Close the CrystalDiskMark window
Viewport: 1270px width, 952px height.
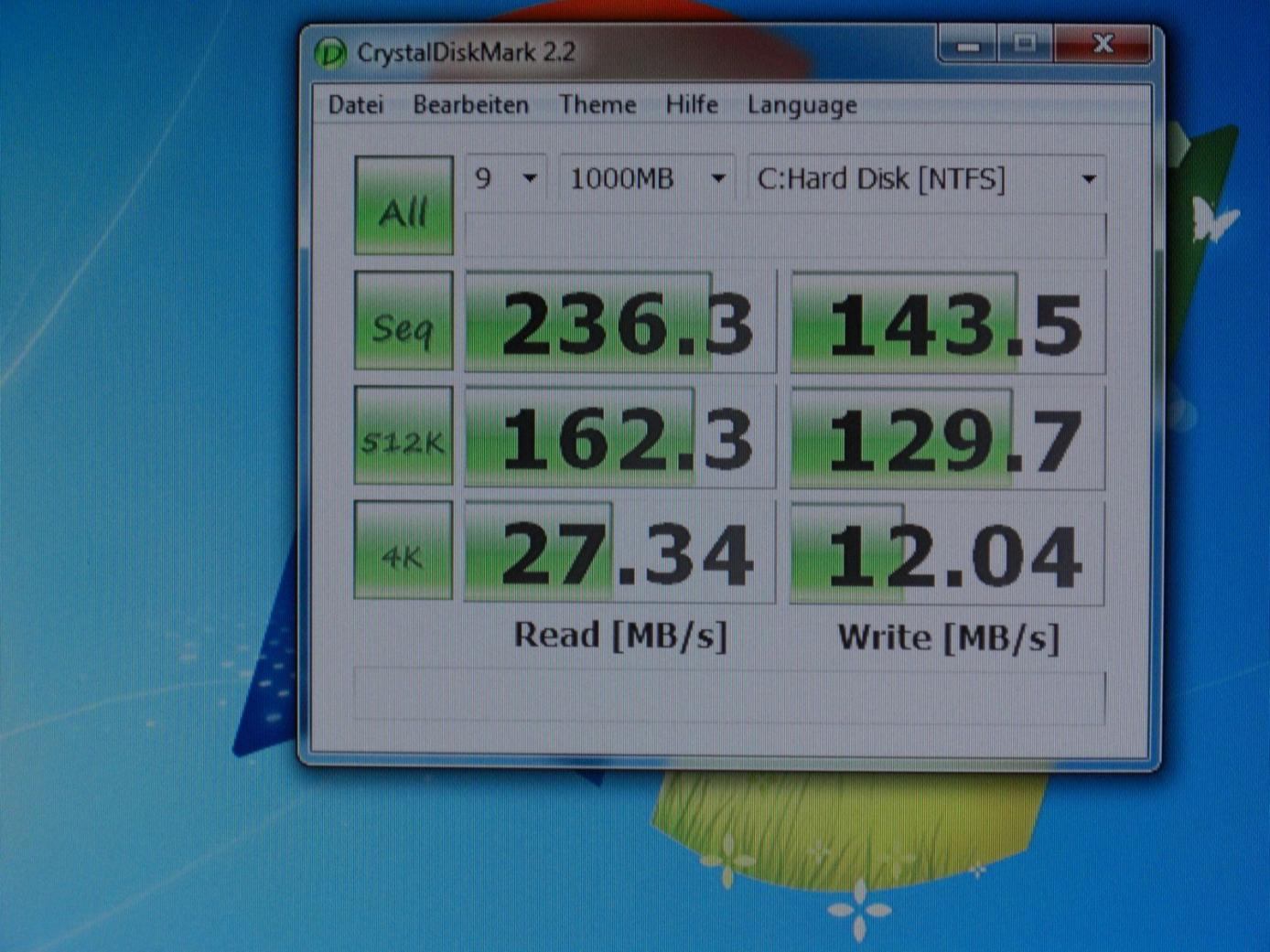point(1103,45)
